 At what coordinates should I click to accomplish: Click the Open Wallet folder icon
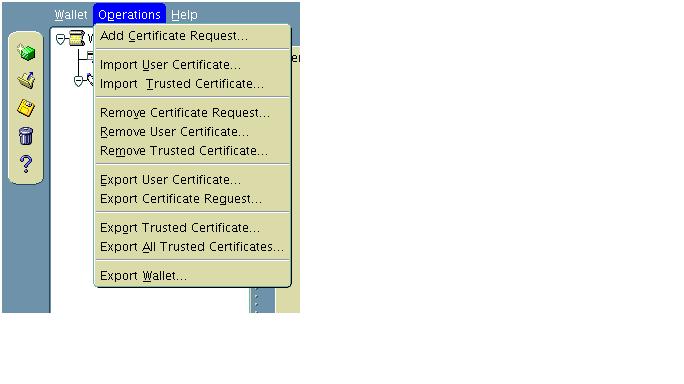26,80
